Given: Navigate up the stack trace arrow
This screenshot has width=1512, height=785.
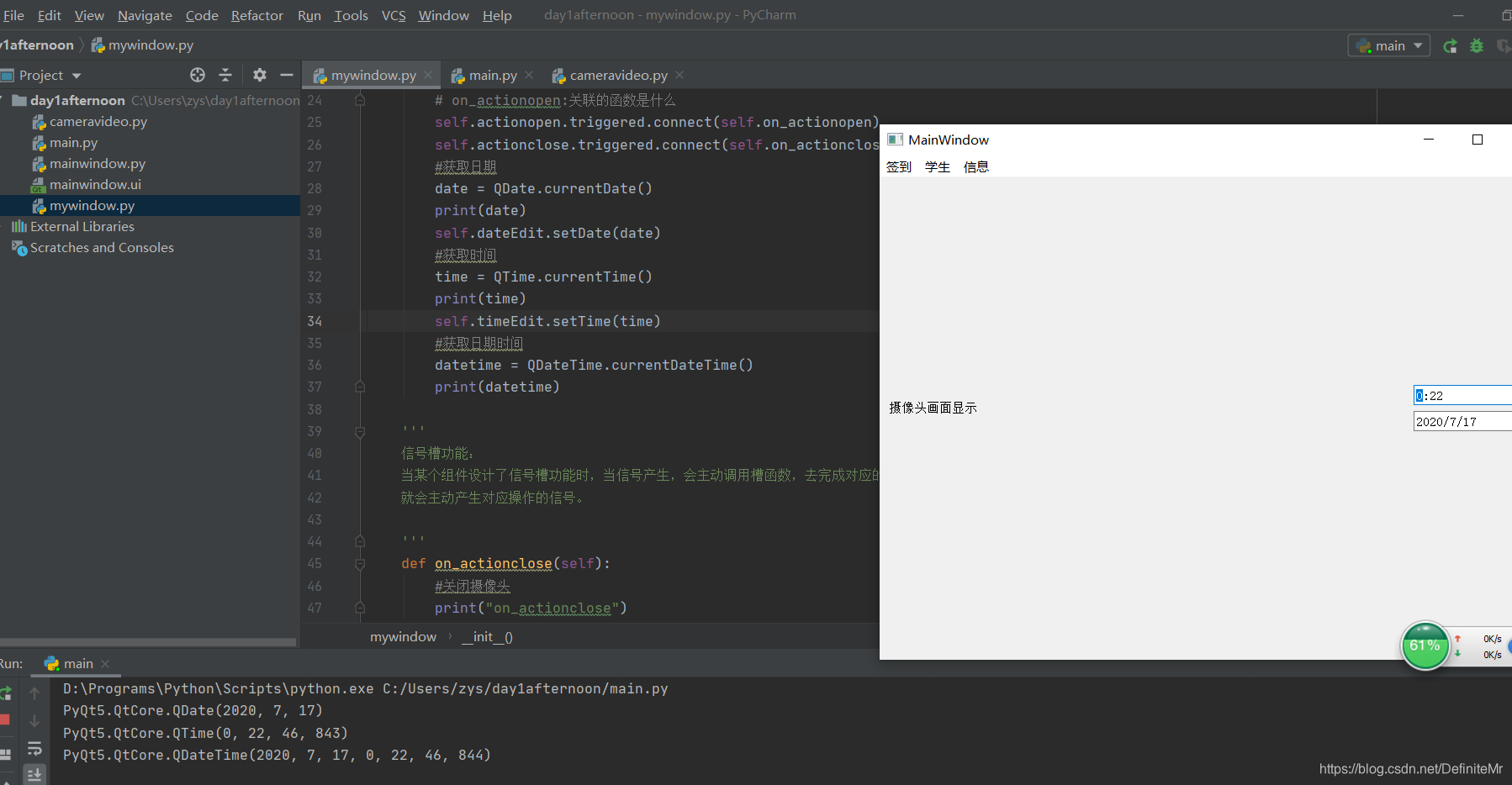Looking at the screenshot, I should (x=34, y=693).
